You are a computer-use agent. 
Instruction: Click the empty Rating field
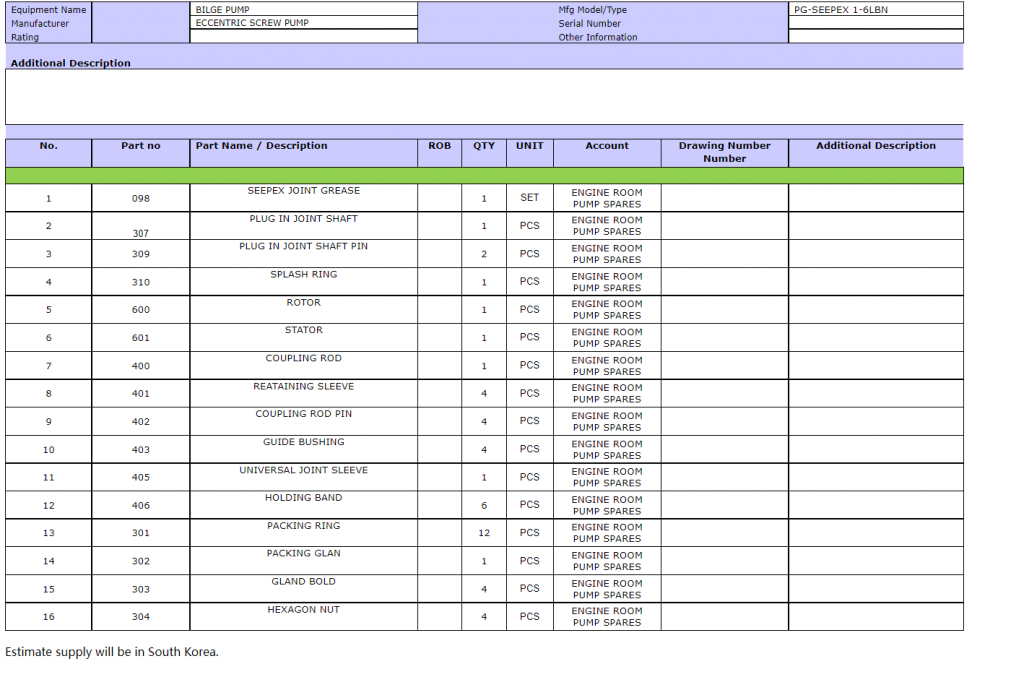tap(303, 36)
